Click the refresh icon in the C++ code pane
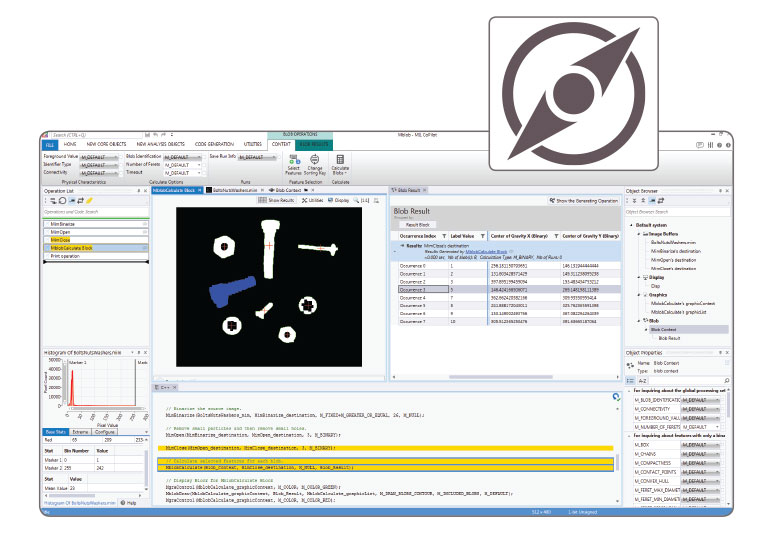The image size is (769, 559). [x=616, y=397]
